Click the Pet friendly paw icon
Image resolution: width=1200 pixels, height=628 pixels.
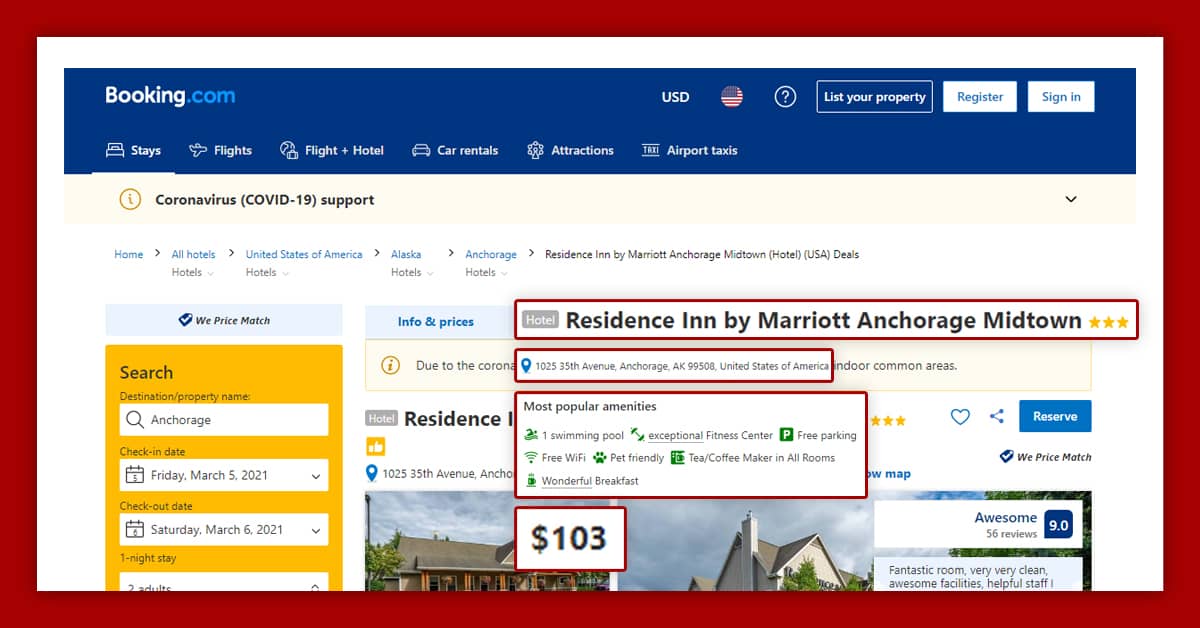click(x=599, y=458)
